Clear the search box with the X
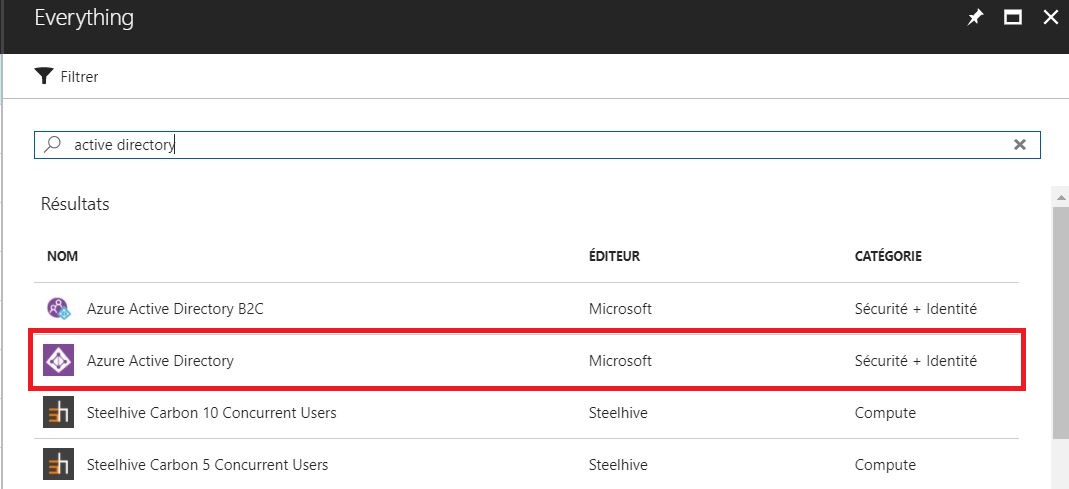Screen dimensions: 1069x489 (x=1020, y=145)
